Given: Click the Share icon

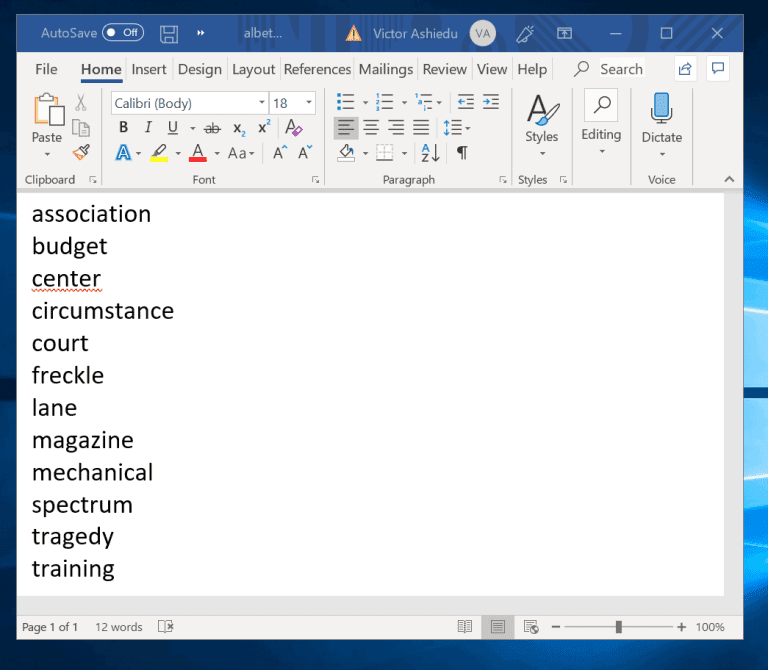Looking at the screenshot, I should coord(685,69).
